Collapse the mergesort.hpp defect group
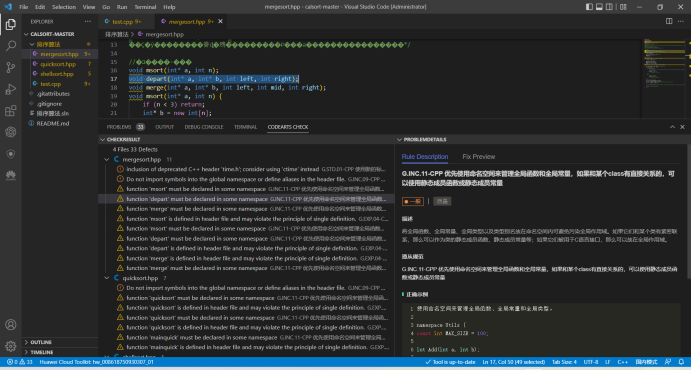 pyautogui.click(x=107, y=159)
